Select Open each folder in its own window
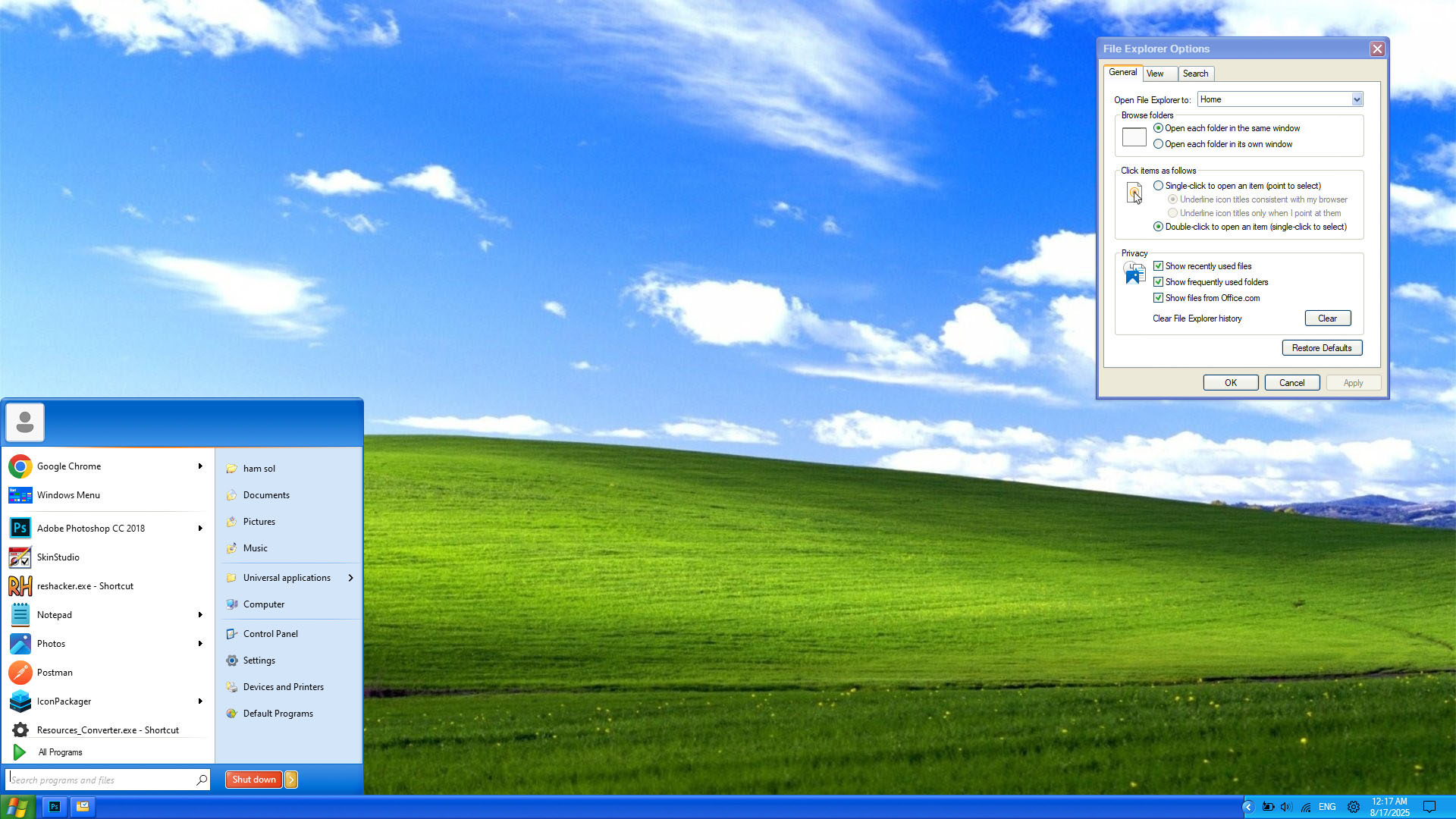1456x819 pixels. click(1158, 144)
